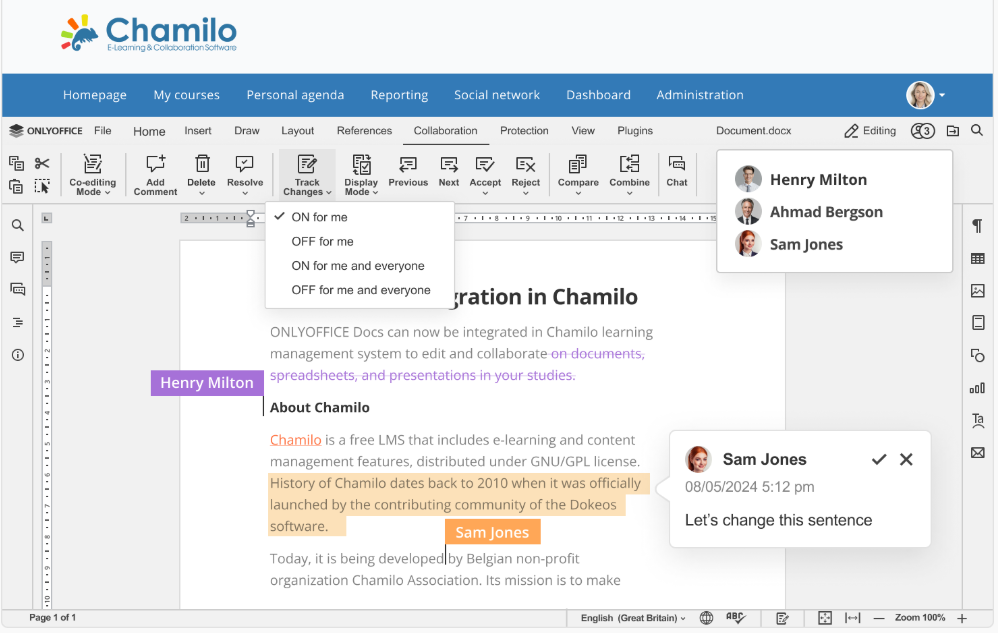This screenshot has width=998, height=633.
Task: Expand the Accept dropdown arrow
Action: pyautogui.click(x=485, y=193)
